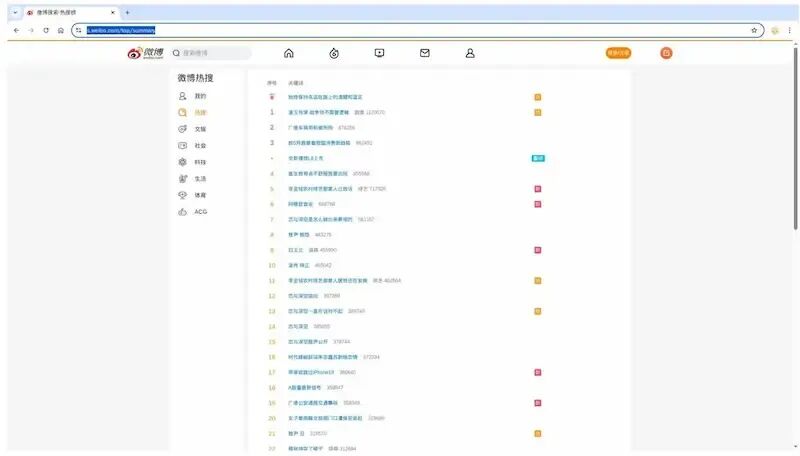Image resolution: width=800 pixels, height=456 pixels.
Task: Click the Weibo search input field
Action: (212, 53)
